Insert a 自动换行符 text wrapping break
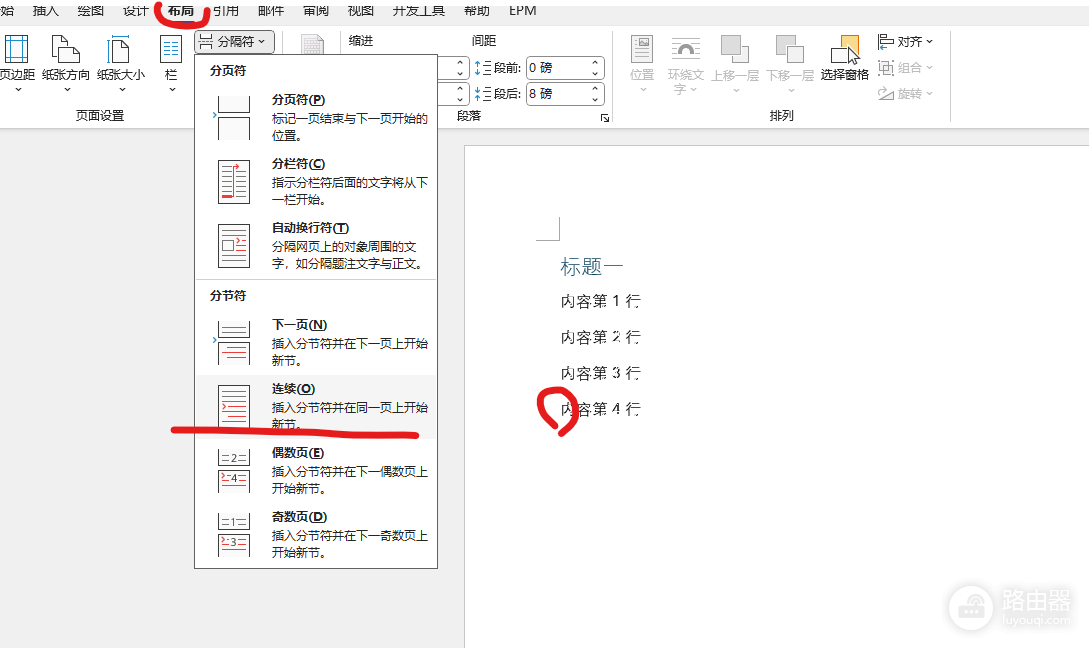 [316, 245]
